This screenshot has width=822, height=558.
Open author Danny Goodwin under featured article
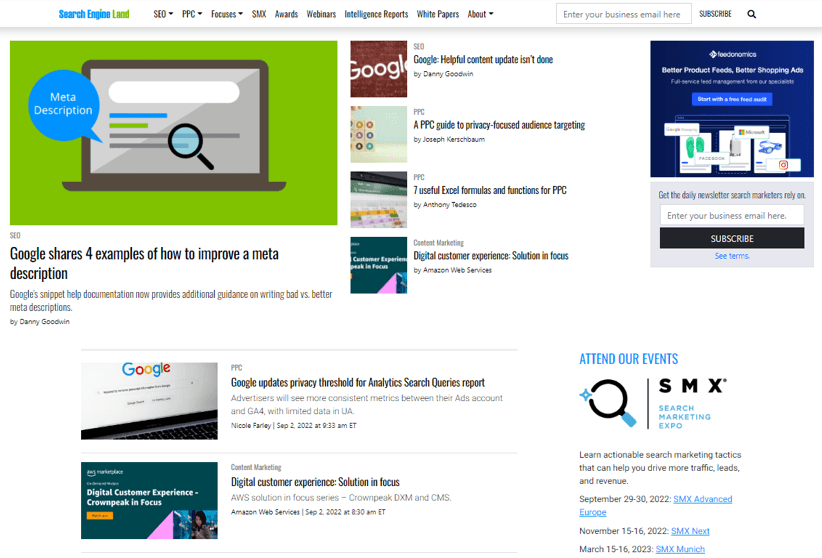pyautogui.click(x=45, y=321)
